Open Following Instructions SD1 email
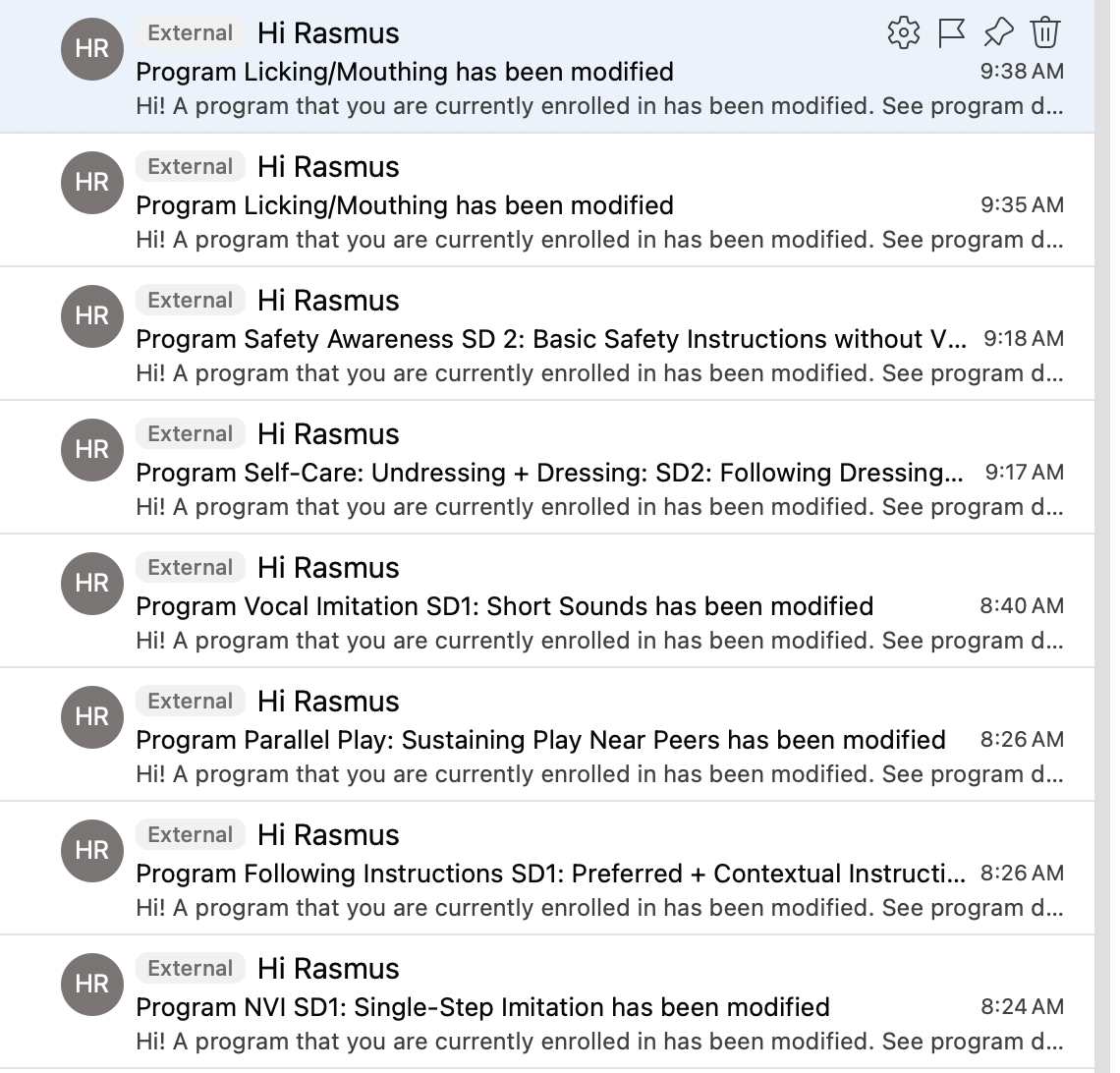Image resolution: width=1120 pixels, height=1073 pixels. coord(547,868)
